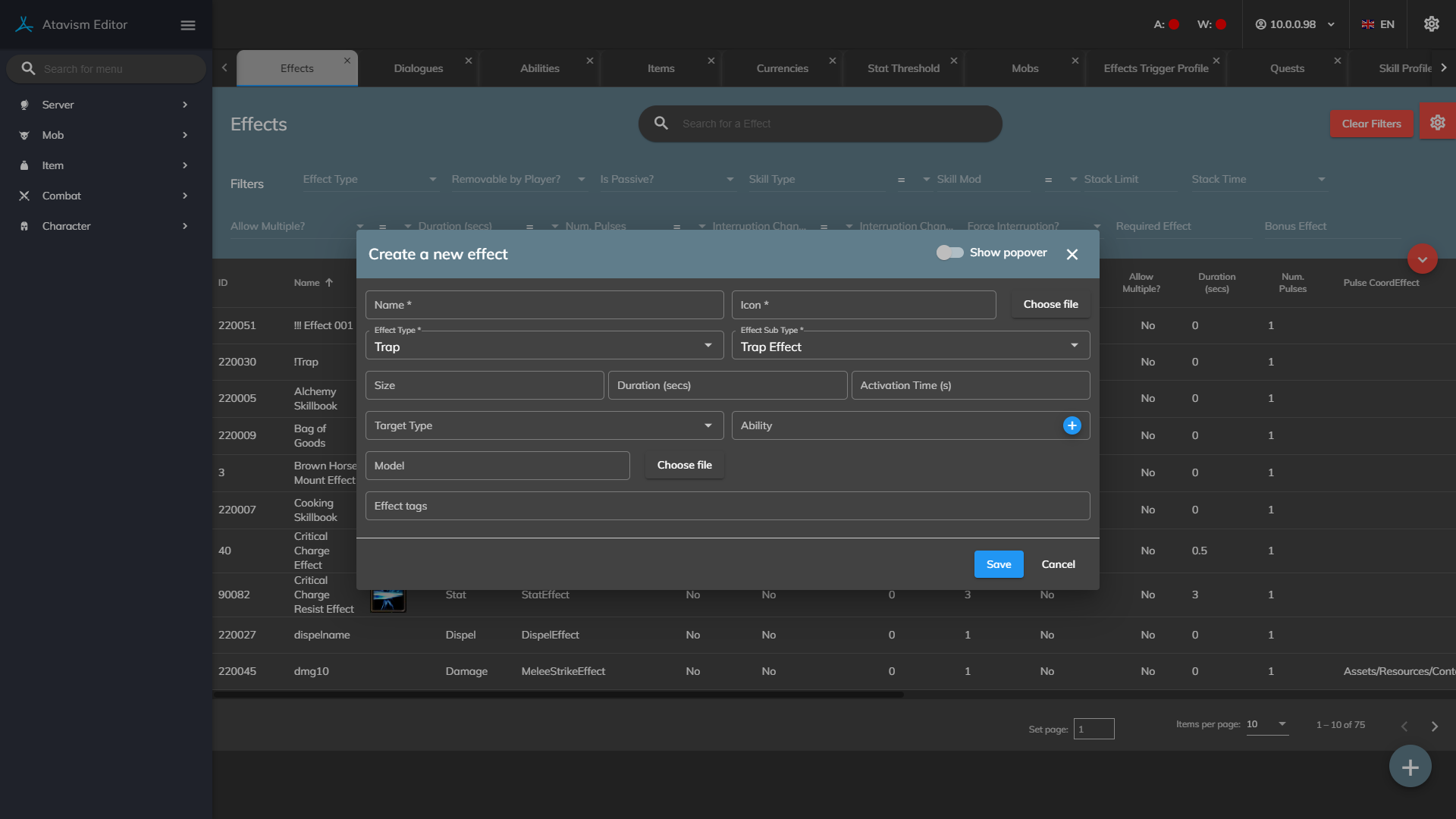
Task: Click the Name input field
Action: click(544, 305)
